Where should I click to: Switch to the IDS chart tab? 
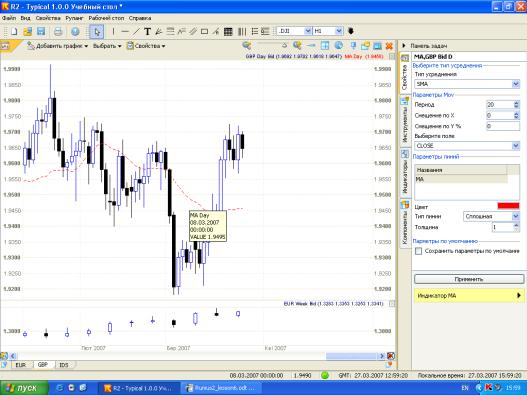tap(64, 365)
